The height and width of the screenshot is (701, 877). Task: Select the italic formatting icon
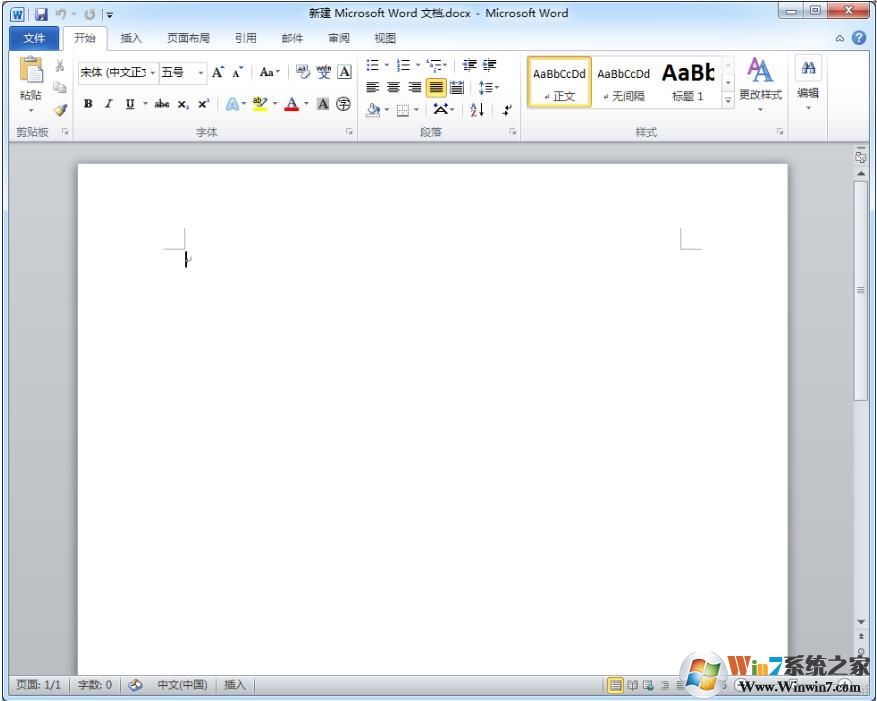point(108,103)
